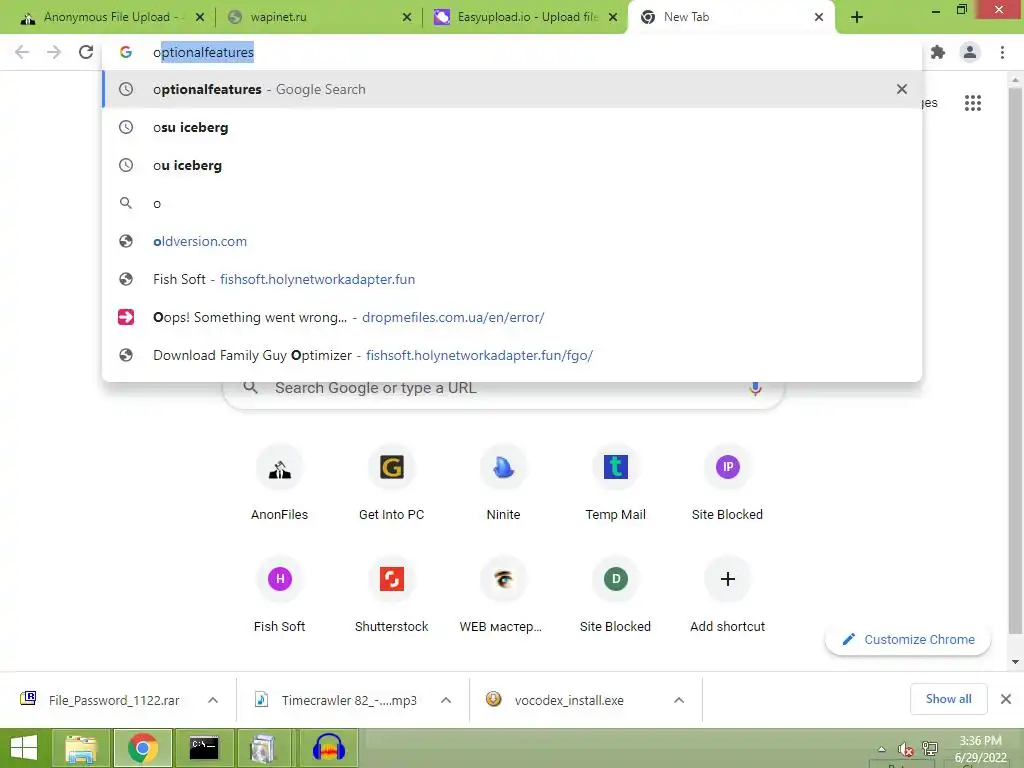1024x768 pixels.
Task: Open the vocodex_install.exe download
Action: pyautogui.click(x=568, y=700)
